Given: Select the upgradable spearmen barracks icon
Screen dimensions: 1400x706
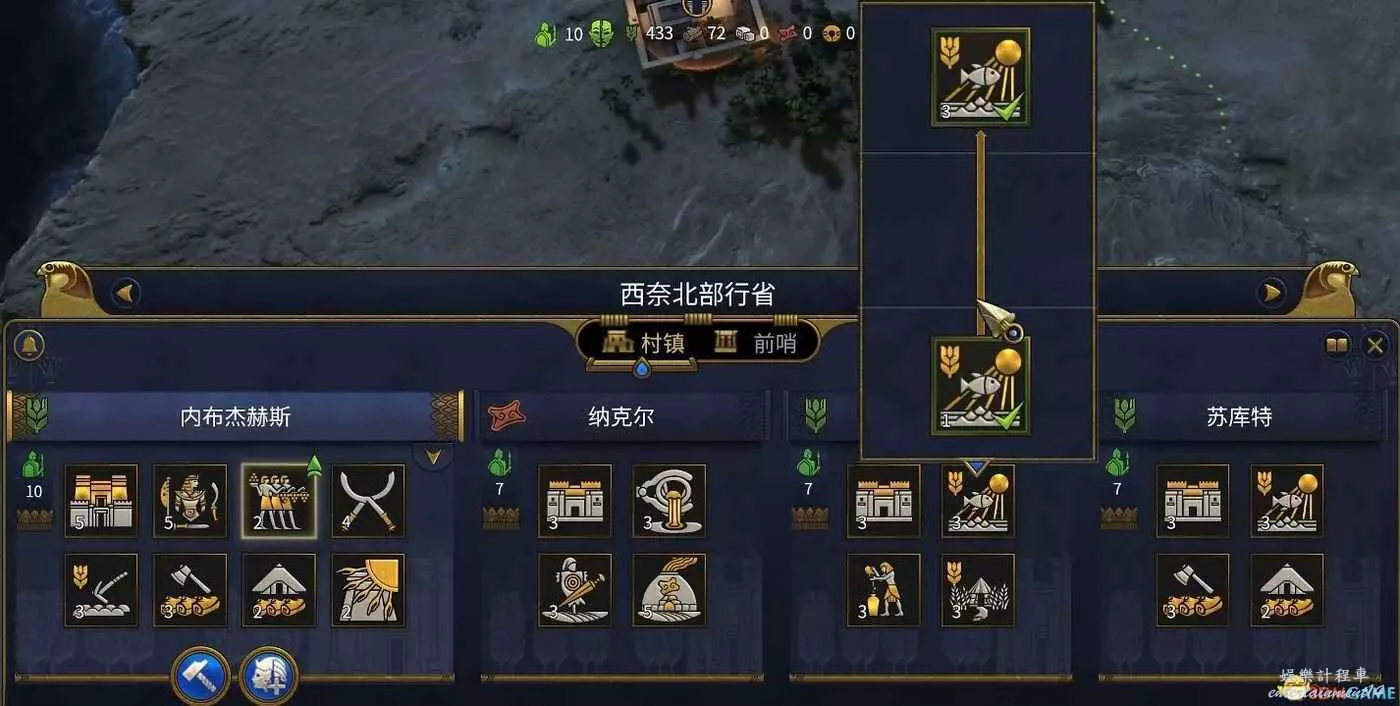Looking at the screenshot, I should click(x=279, y=501).
